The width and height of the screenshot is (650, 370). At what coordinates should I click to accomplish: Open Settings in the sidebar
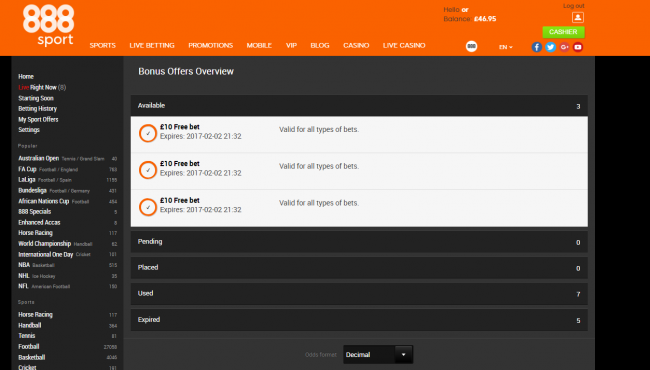point(29,130)
